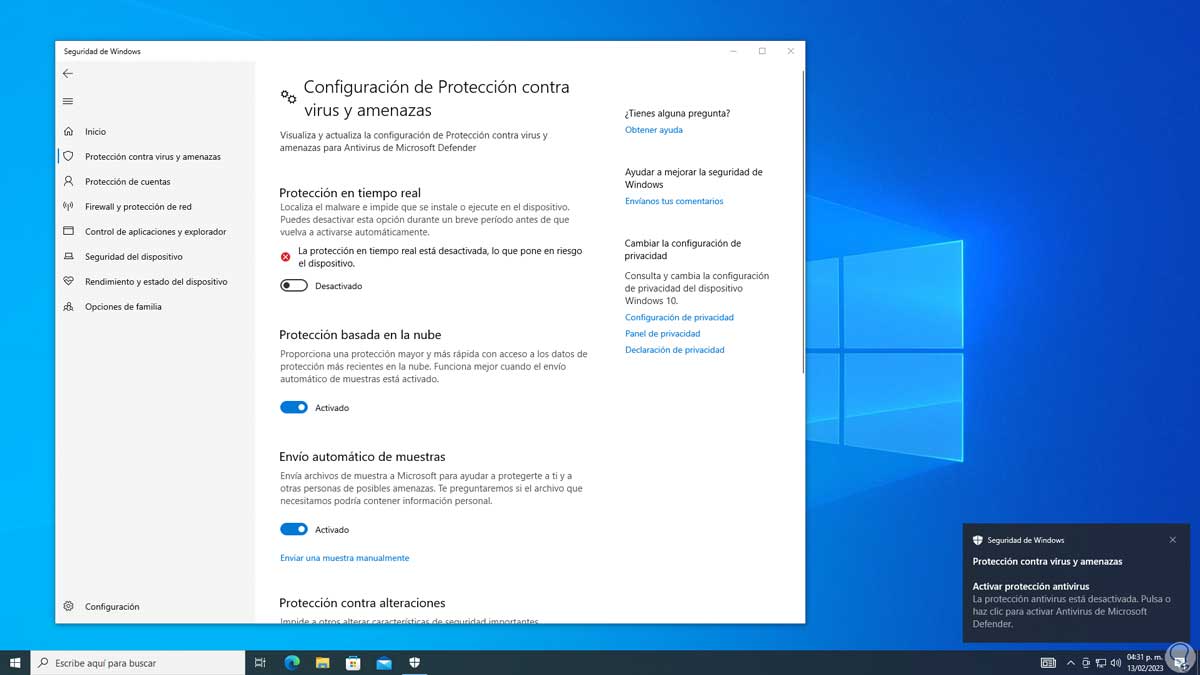Click the ¿Tienes alguna pregunta? text
Screen dimensions: 1200x675
pos(677,113)
